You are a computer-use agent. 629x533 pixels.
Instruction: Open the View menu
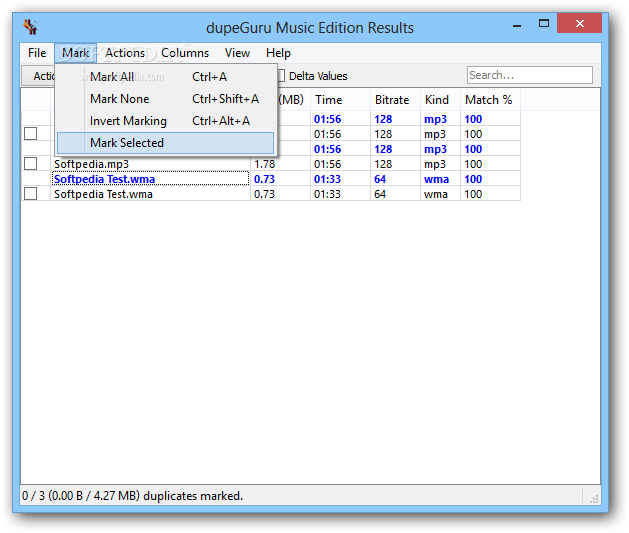237,53
